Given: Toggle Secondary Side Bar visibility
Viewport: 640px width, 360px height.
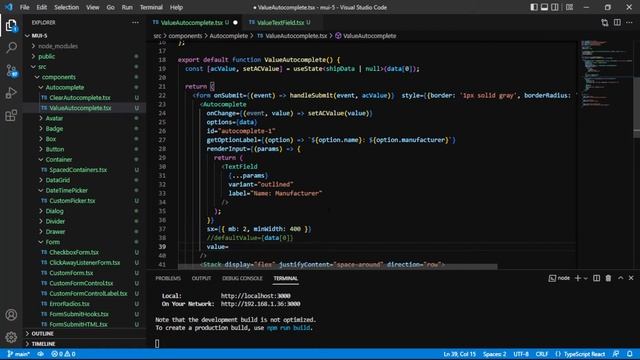Looking at the screenshot, I should [x=555, y=7].
